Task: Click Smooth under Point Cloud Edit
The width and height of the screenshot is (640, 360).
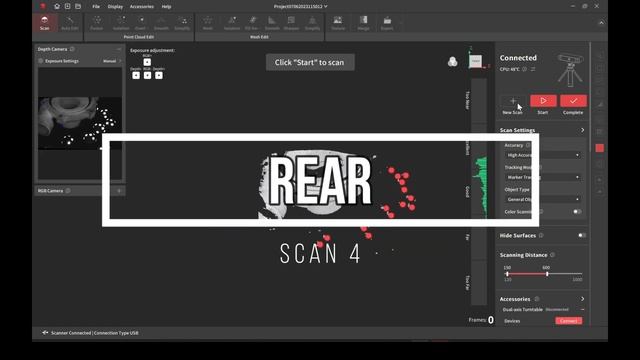Action: pyautogui.click(x=161, y=23)
